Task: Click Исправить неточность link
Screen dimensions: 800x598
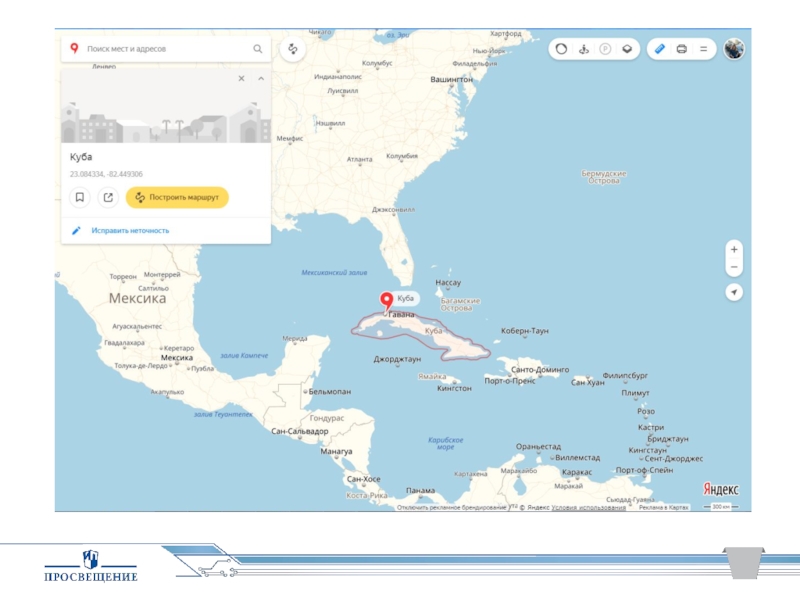Action: tap(130, 230)
